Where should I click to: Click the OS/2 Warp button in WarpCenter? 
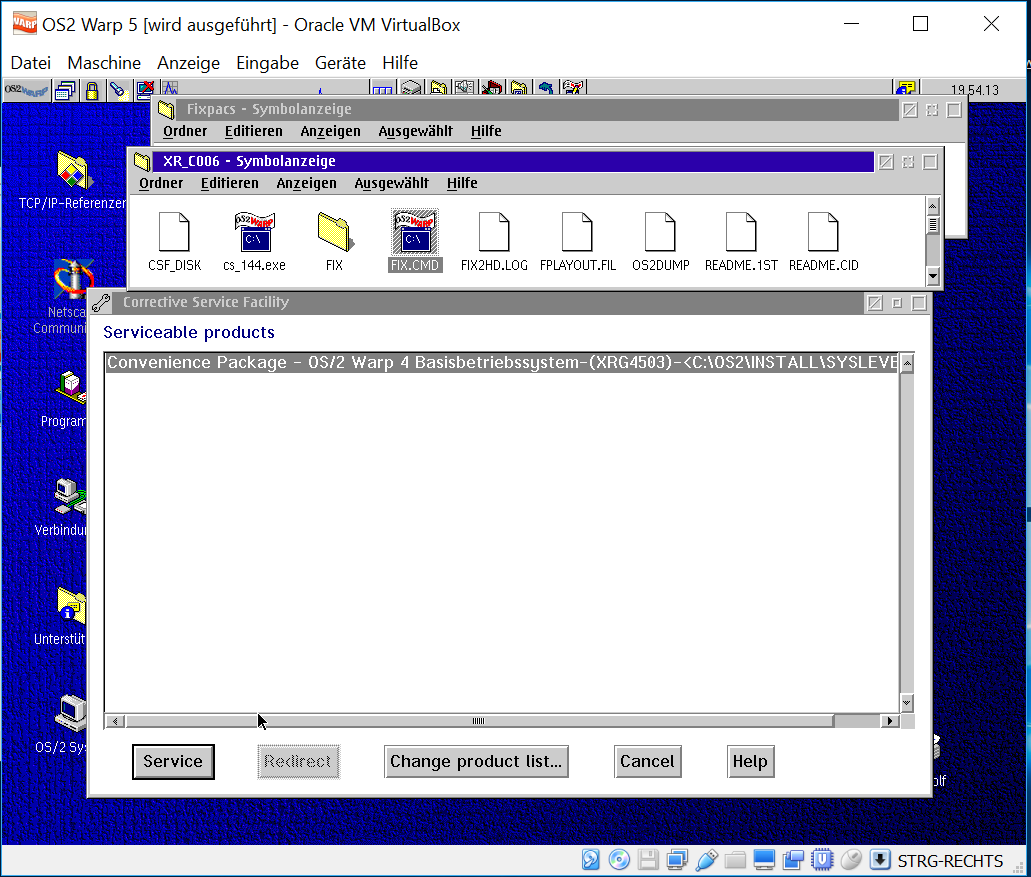[x=26, y=90]
